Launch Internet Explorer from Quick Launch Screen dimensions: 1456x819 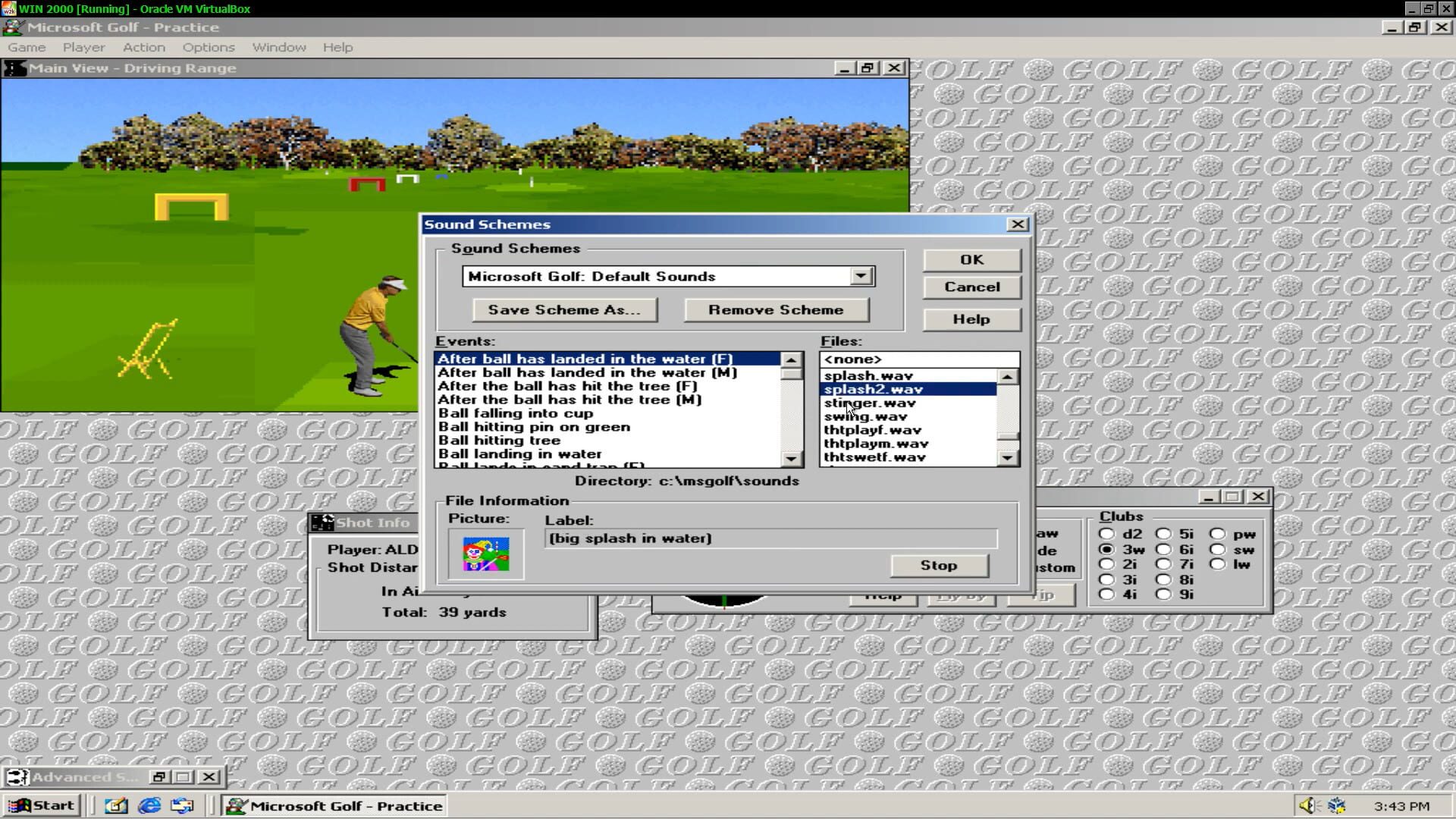(x=149, y=805)
